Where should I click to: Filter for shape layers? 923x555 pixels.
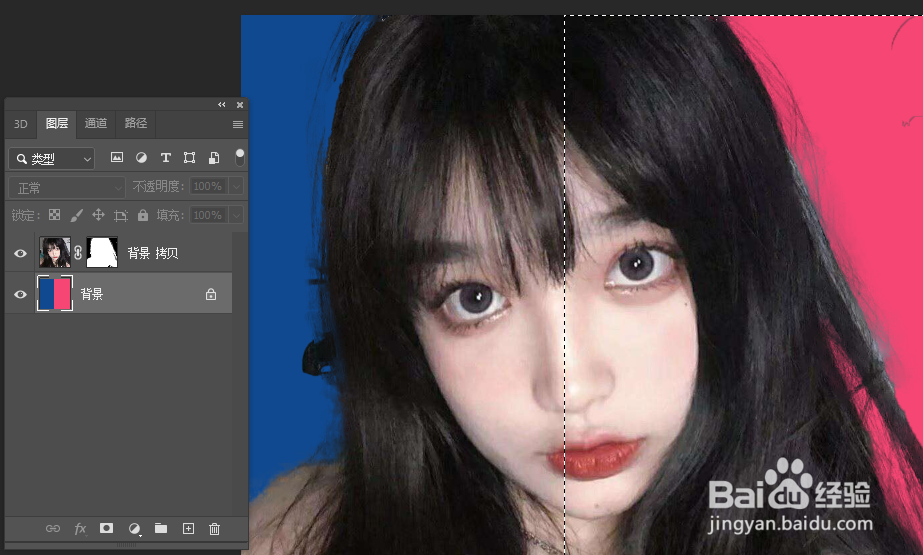[190, 157]
